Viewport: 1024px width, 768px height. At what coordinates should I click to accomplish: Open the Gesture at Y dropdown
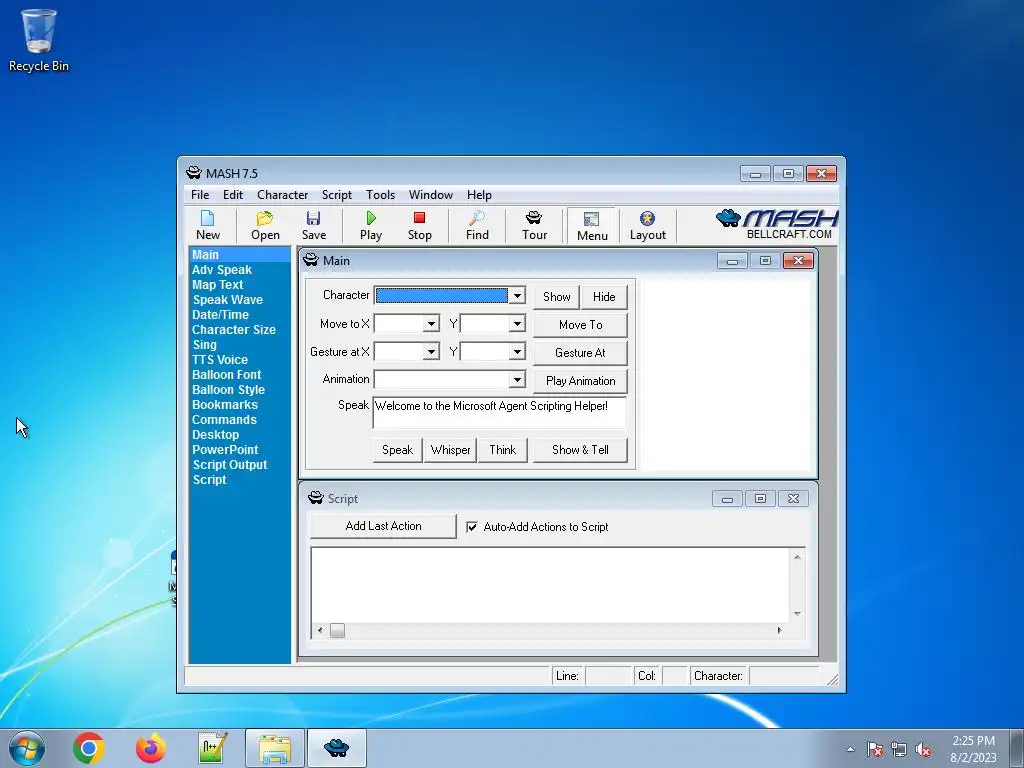point(517,351)
